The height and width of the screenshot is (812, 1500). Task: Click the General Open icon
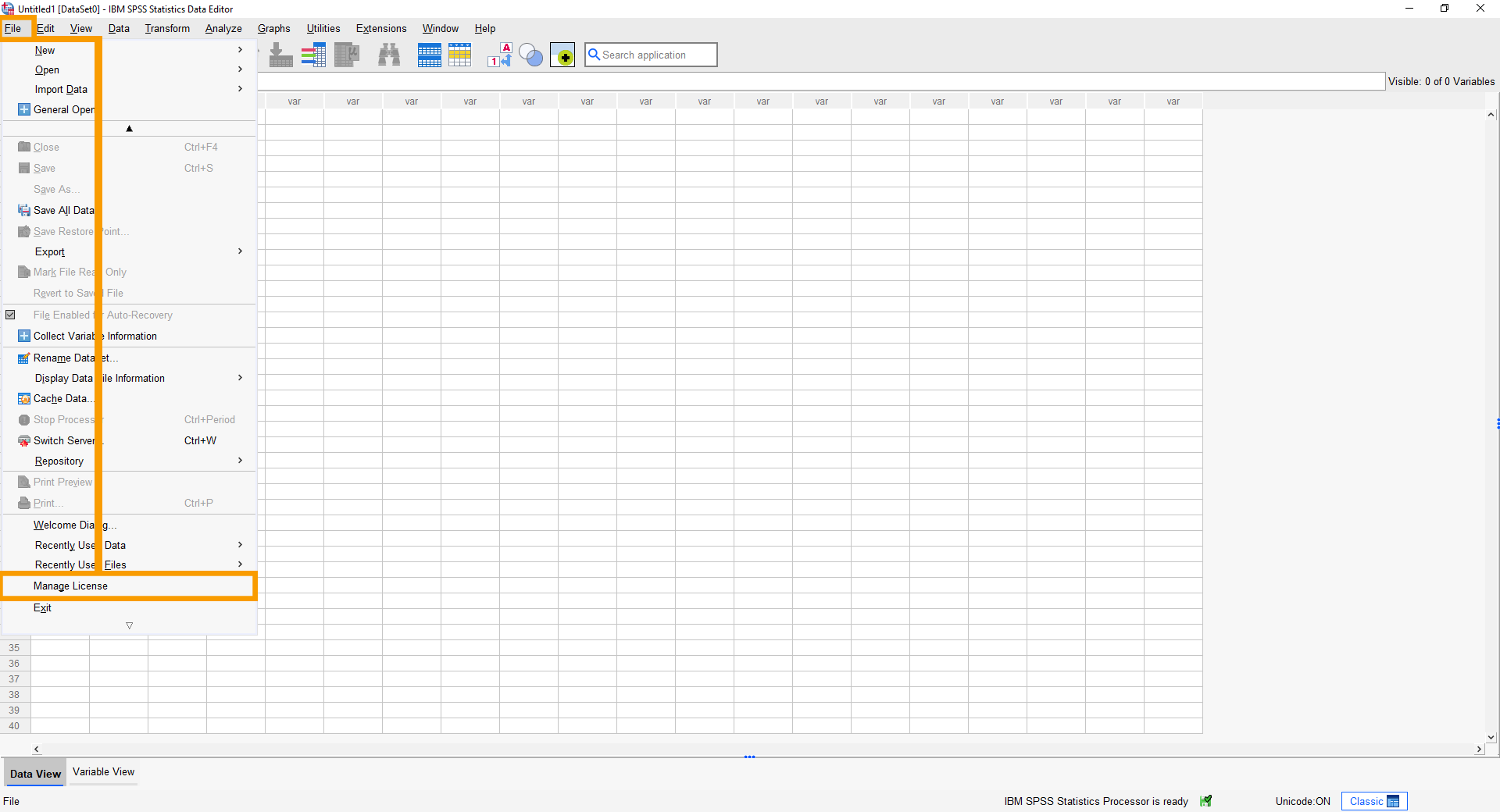coord(24,109)
